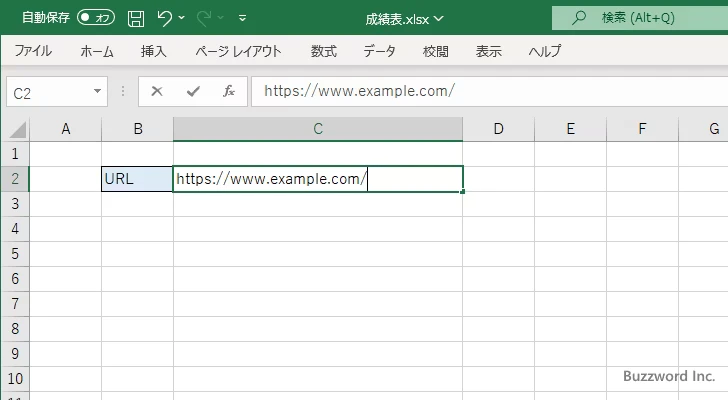This screenshot has width=728, height=400.
Task: Select row 1 header
Action: click(15, 154)
